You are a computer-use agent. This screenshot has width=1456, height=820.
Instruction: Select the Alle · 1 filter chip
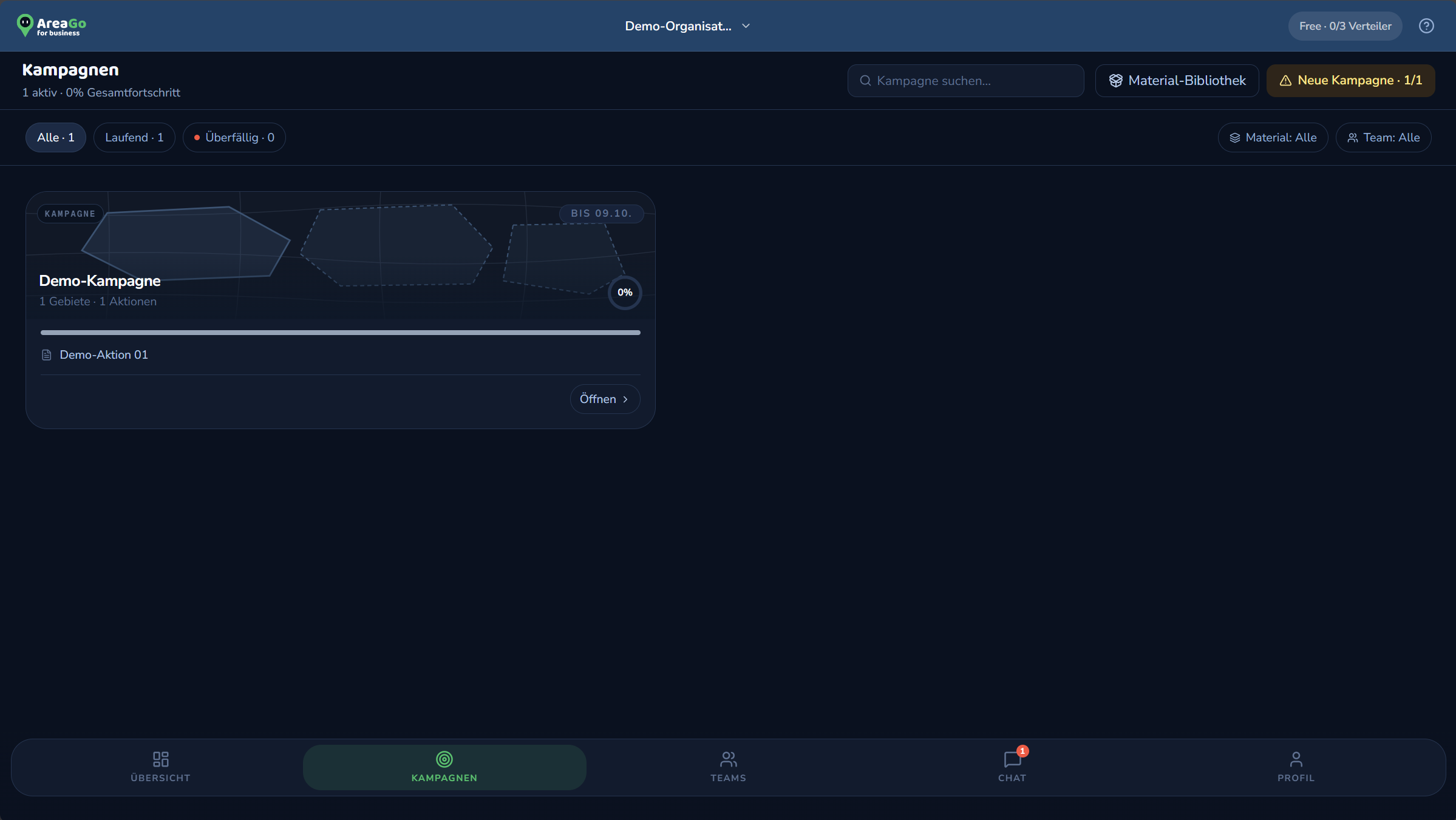(x=55, y=138)
